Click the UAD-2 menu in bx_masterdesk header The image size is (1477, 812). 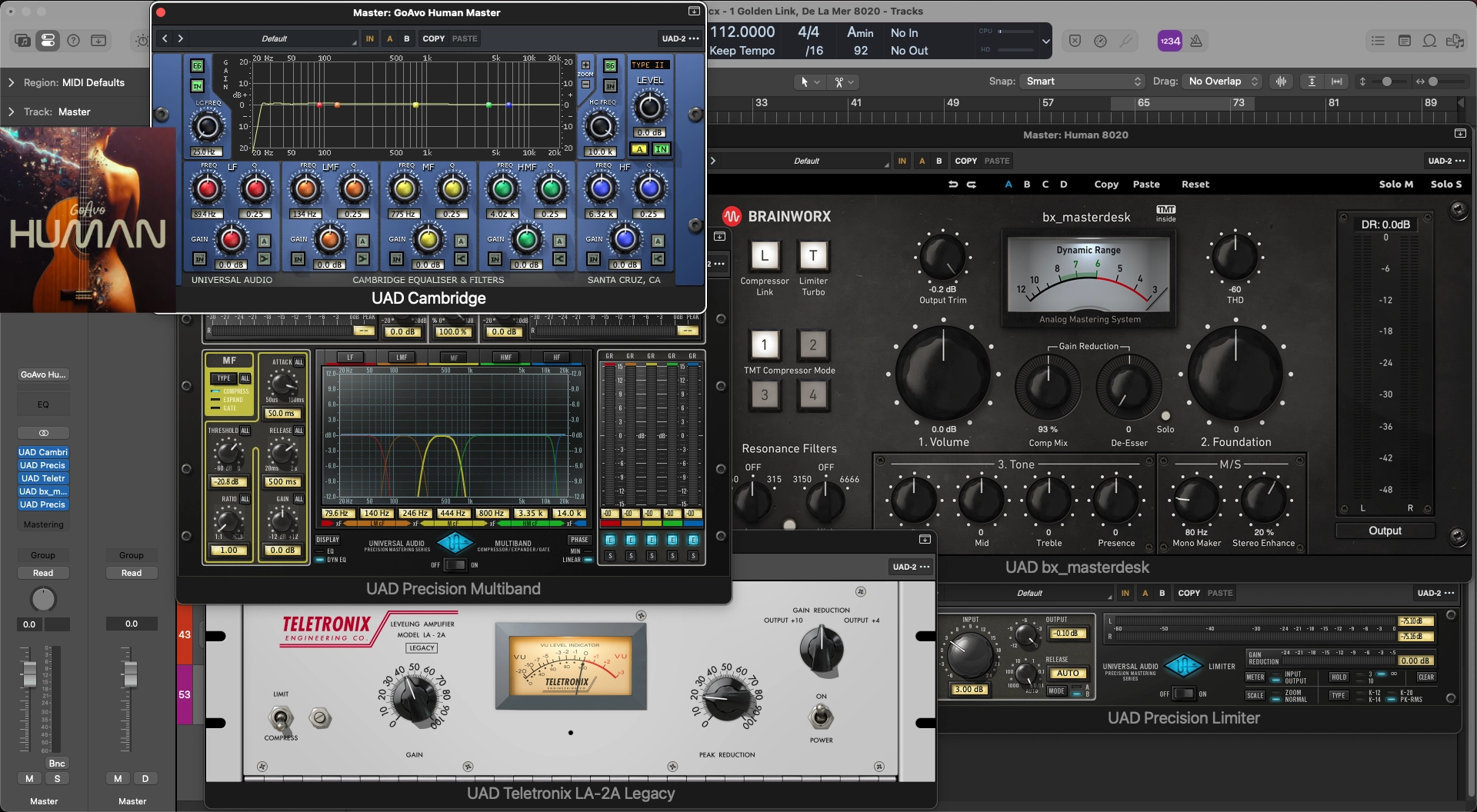click(x=1447, y=161)
